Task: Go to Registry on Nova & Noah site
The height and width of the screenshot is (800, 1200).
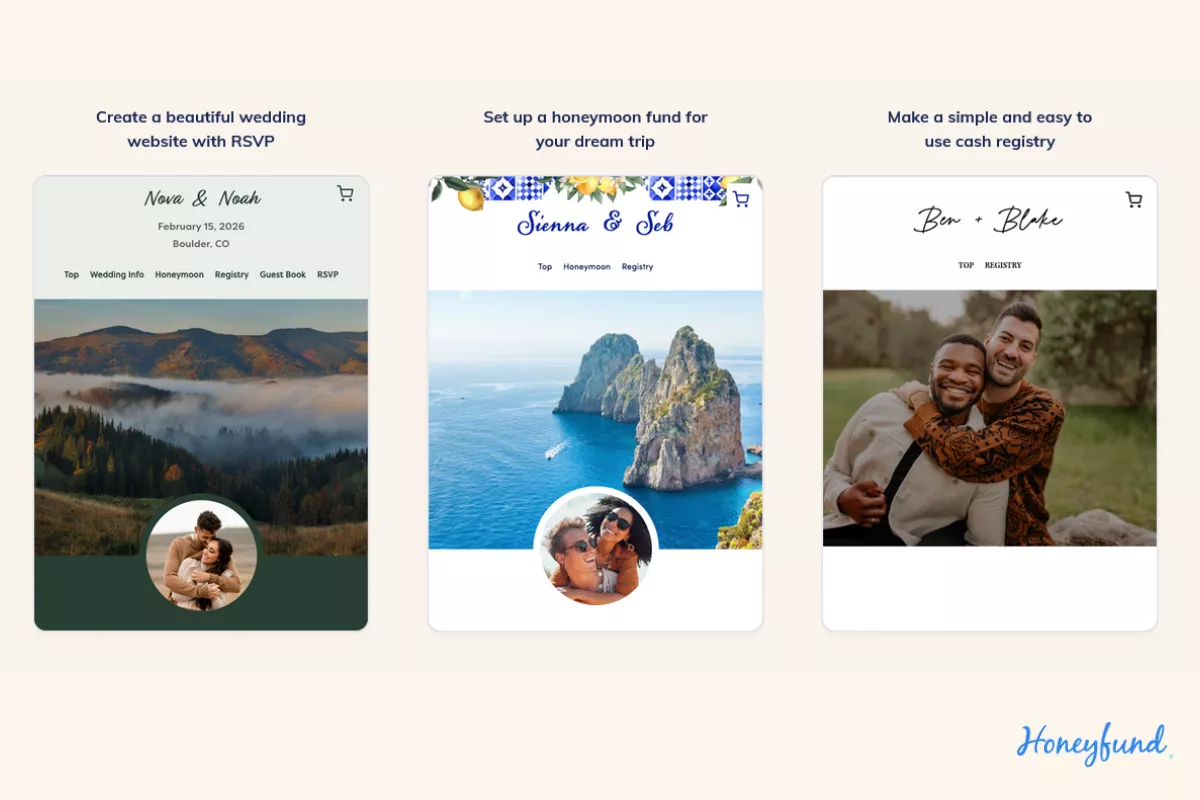Action: (x=231, y=275)
